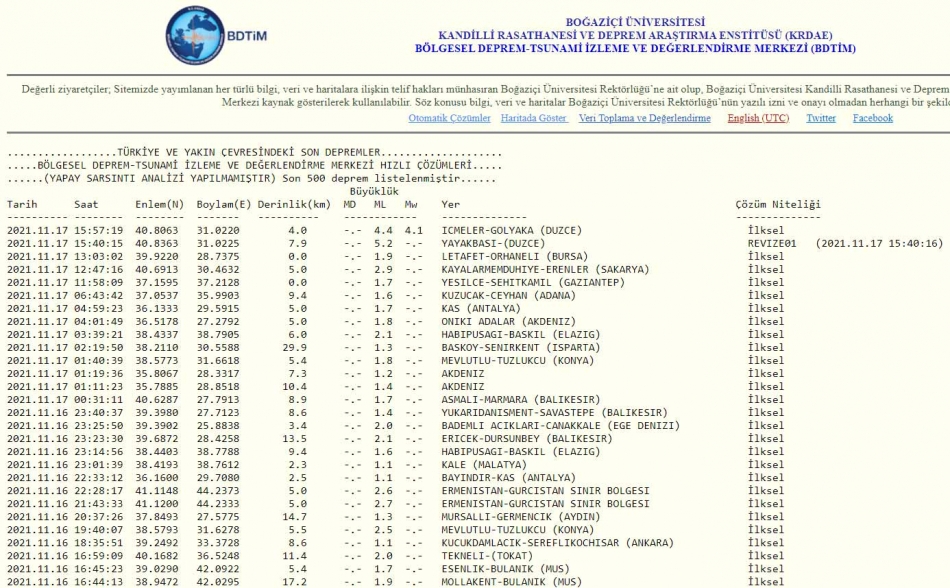Screen dimensions: 950x588
Task: Select the KAS (ANTALYA) location
Action: point(481,309)
